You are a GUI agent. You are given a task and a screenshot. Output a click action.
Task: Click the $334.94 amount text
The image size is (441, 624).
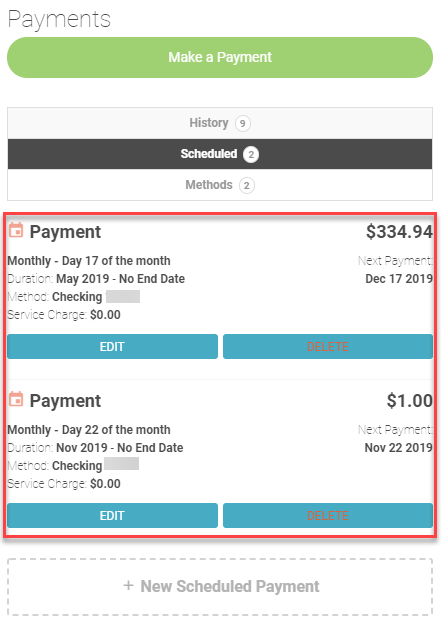(x=399, y=232)
